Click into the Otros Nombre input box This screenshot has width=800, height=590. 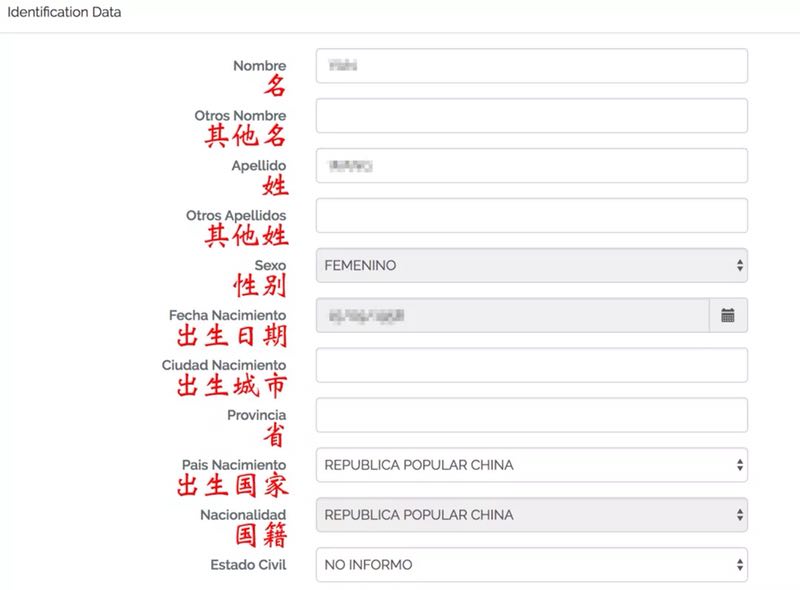pos(531,116)
